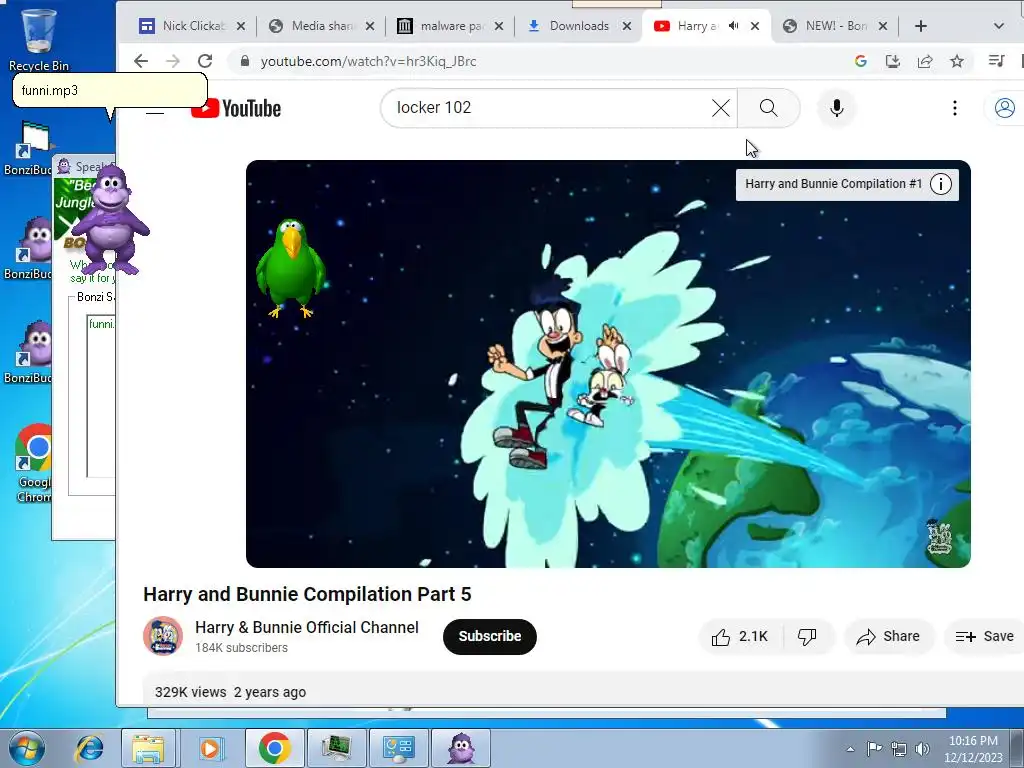This screenshot has width=1024, height=768.
Task: Click the video player to pause
Action: point(608,364)
